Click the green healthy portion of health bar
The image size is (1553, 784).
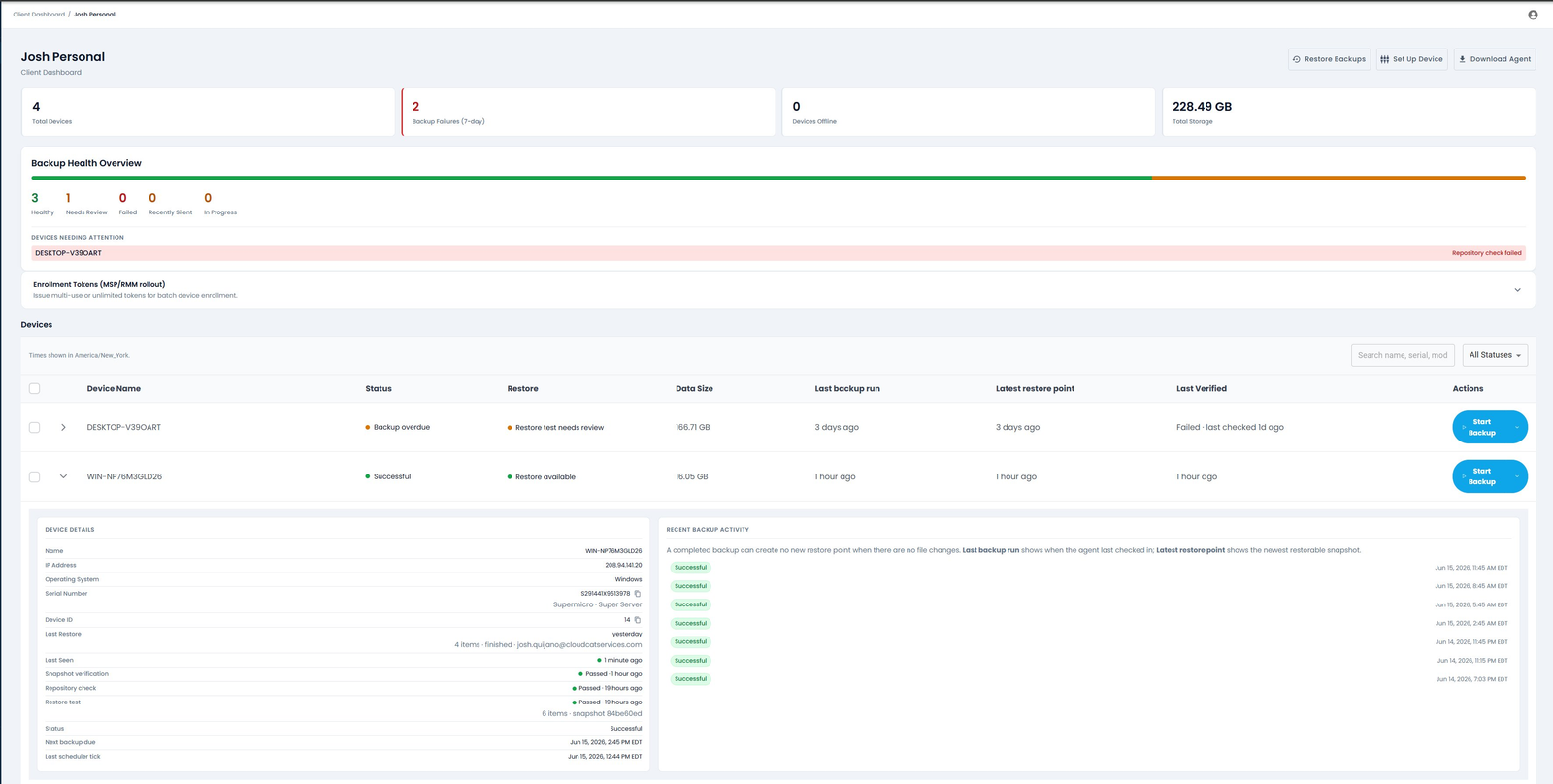(591, 178)
